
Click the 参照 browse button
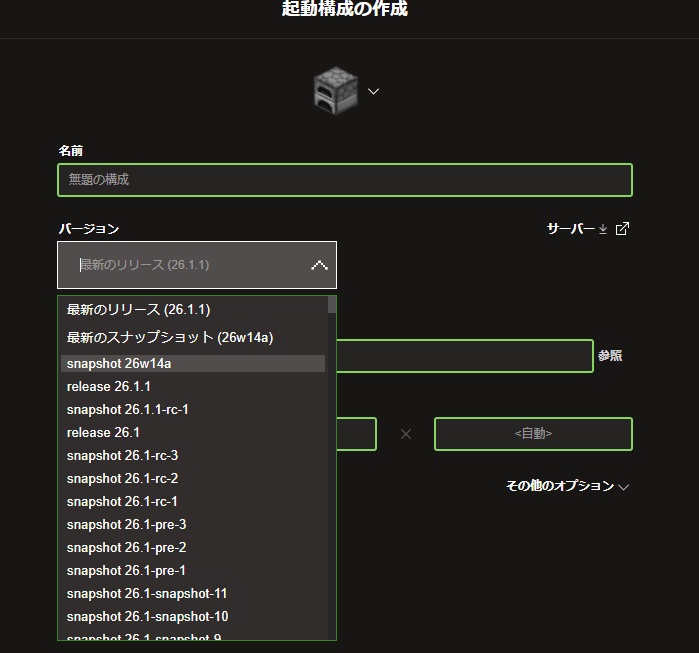[610, 356]
